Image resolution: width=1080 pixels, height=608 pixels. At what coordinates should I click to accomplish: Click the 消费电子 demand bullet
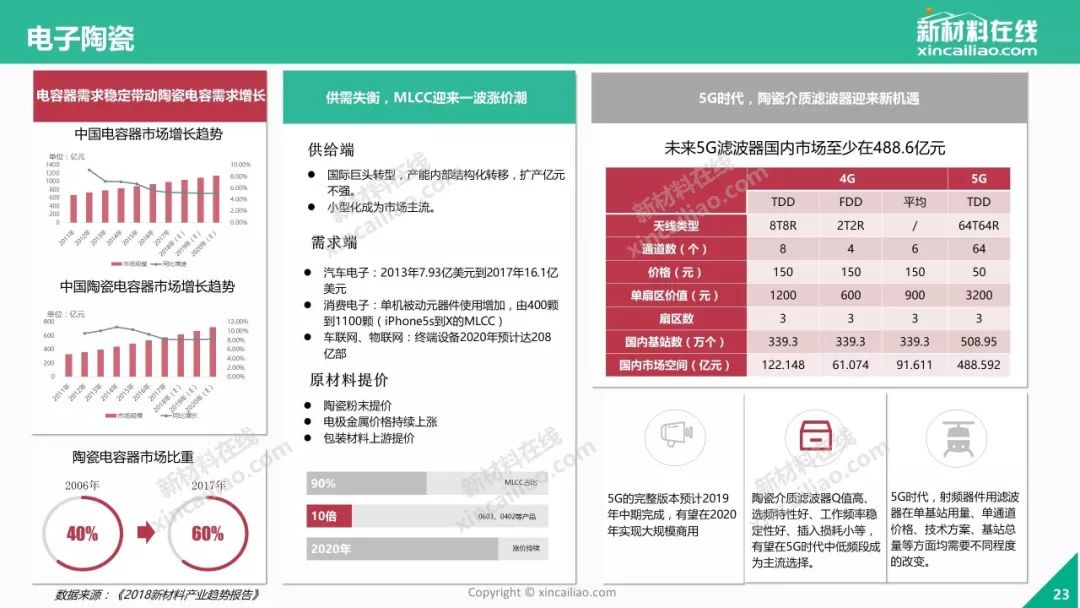click(x=441, y=313)
